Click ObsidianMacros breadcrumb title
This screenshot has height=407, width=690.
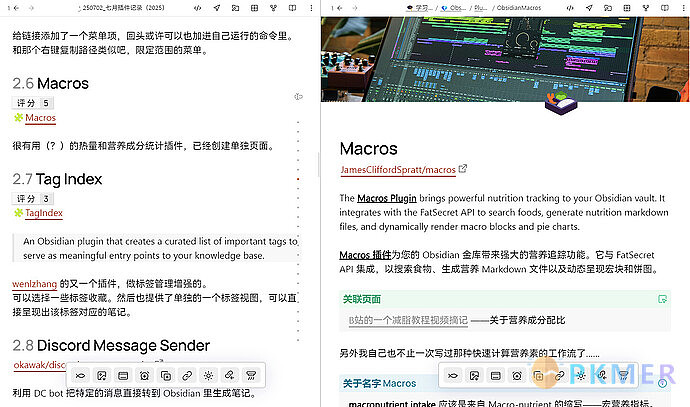pos(519,8)
